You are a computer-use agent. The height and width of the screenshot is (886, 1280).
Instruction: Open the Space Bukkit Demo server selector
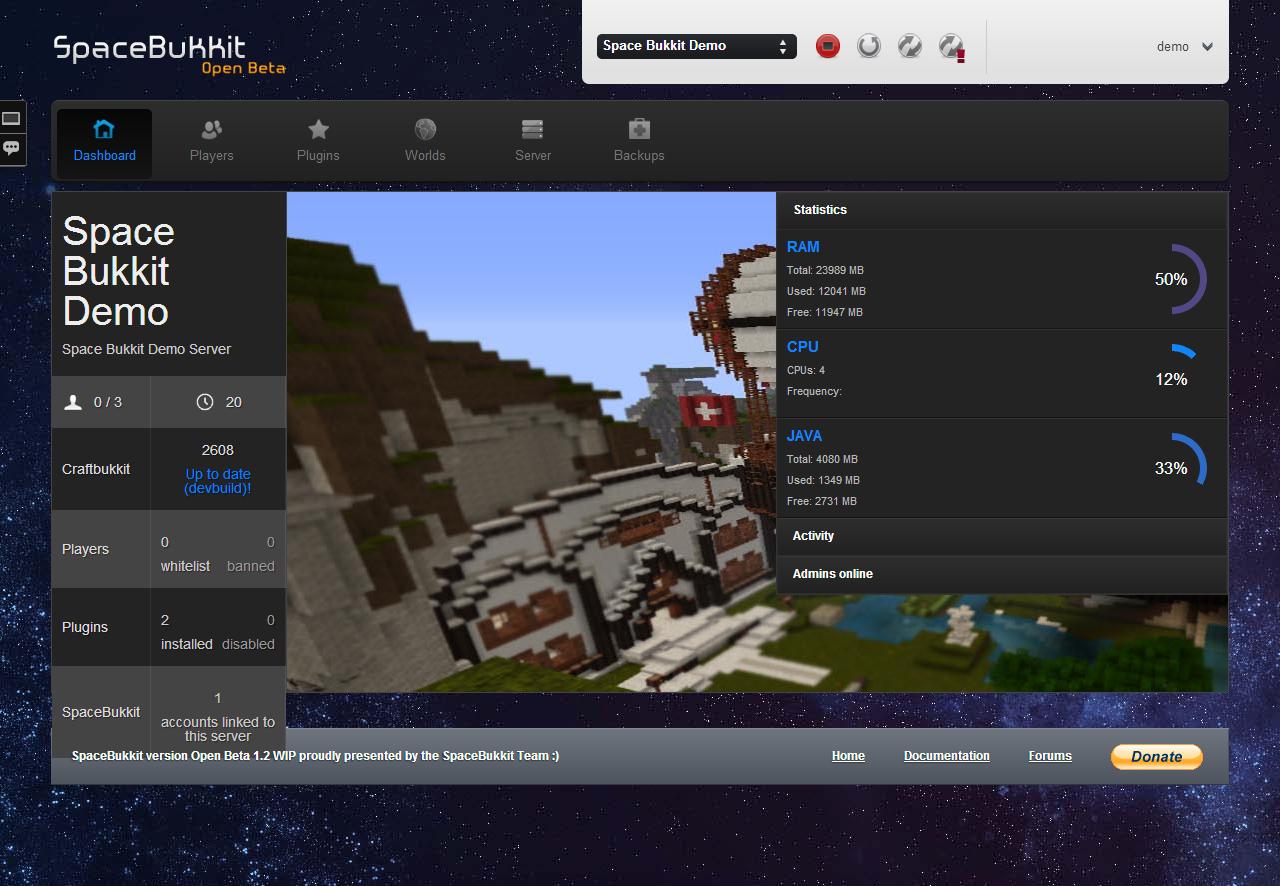pos(697,46)
